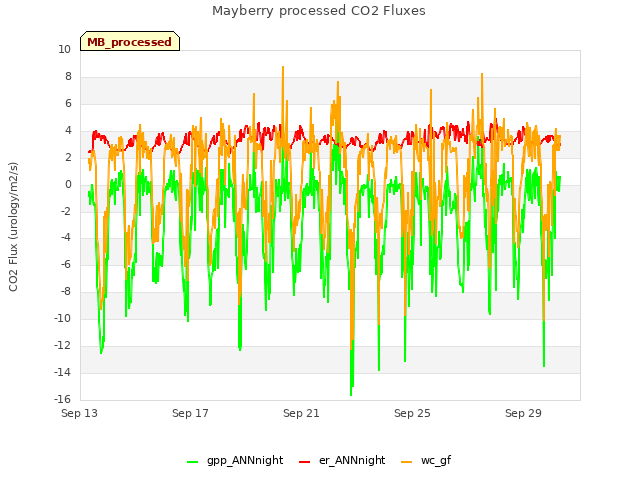Click the y-axis value -10

[x=62, y=318]
